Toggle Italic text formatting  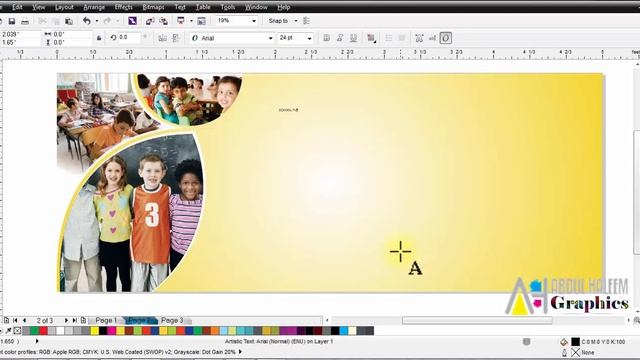[340, 38]
